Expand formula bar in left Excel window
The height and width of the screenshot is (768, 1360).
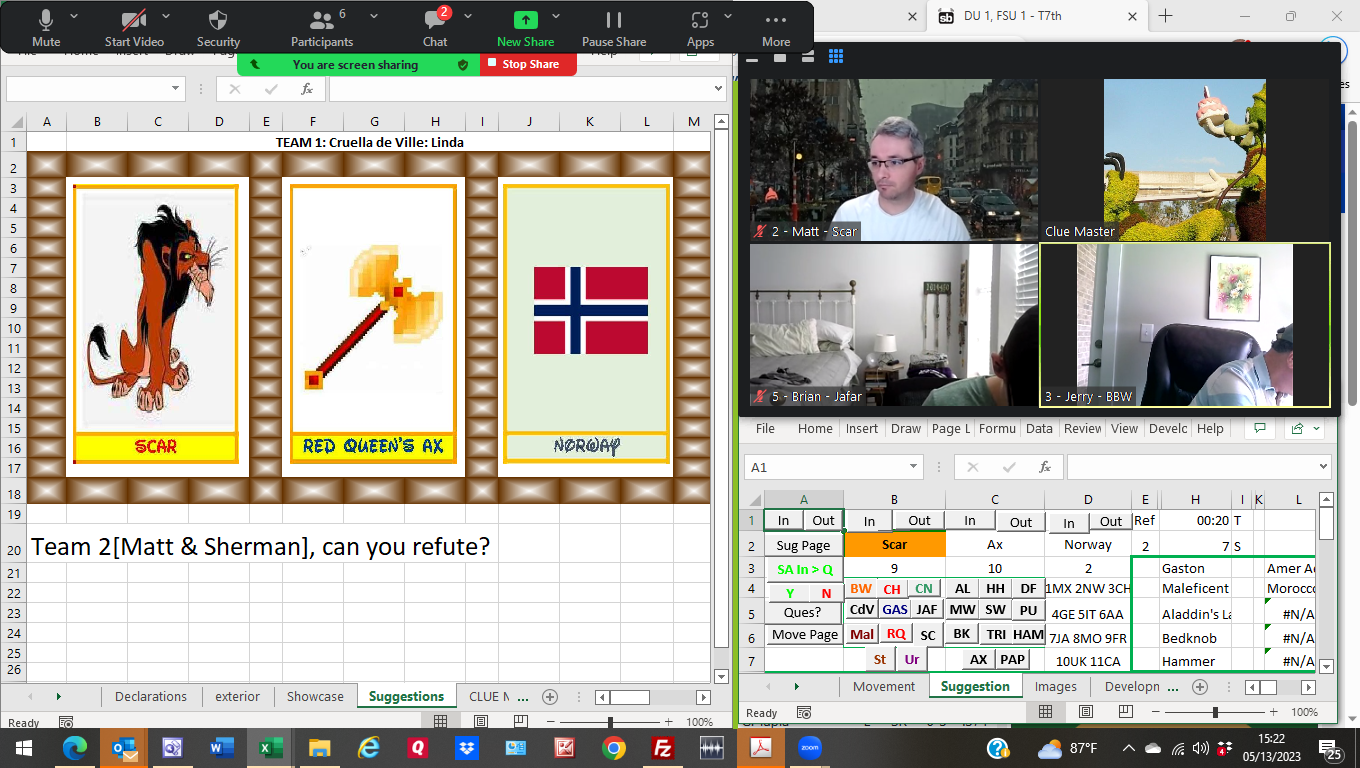click(x=717, y=89)
